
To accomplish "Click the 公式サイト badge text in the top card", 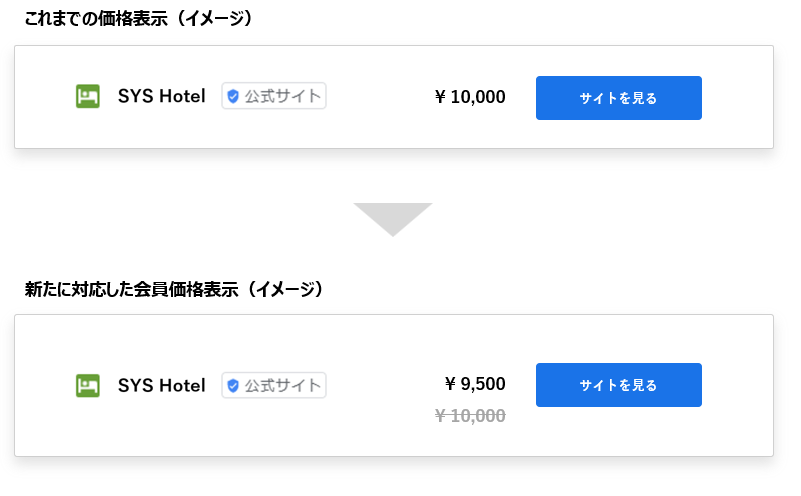I will 283,97.
